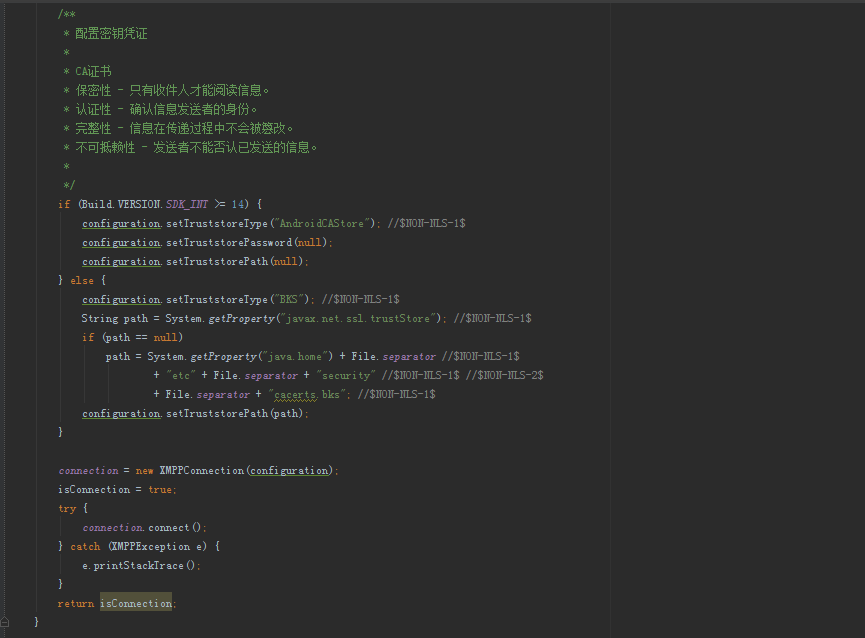
Task: Click the "AndroidCAStore" string literal
Action: pos(321,223)
